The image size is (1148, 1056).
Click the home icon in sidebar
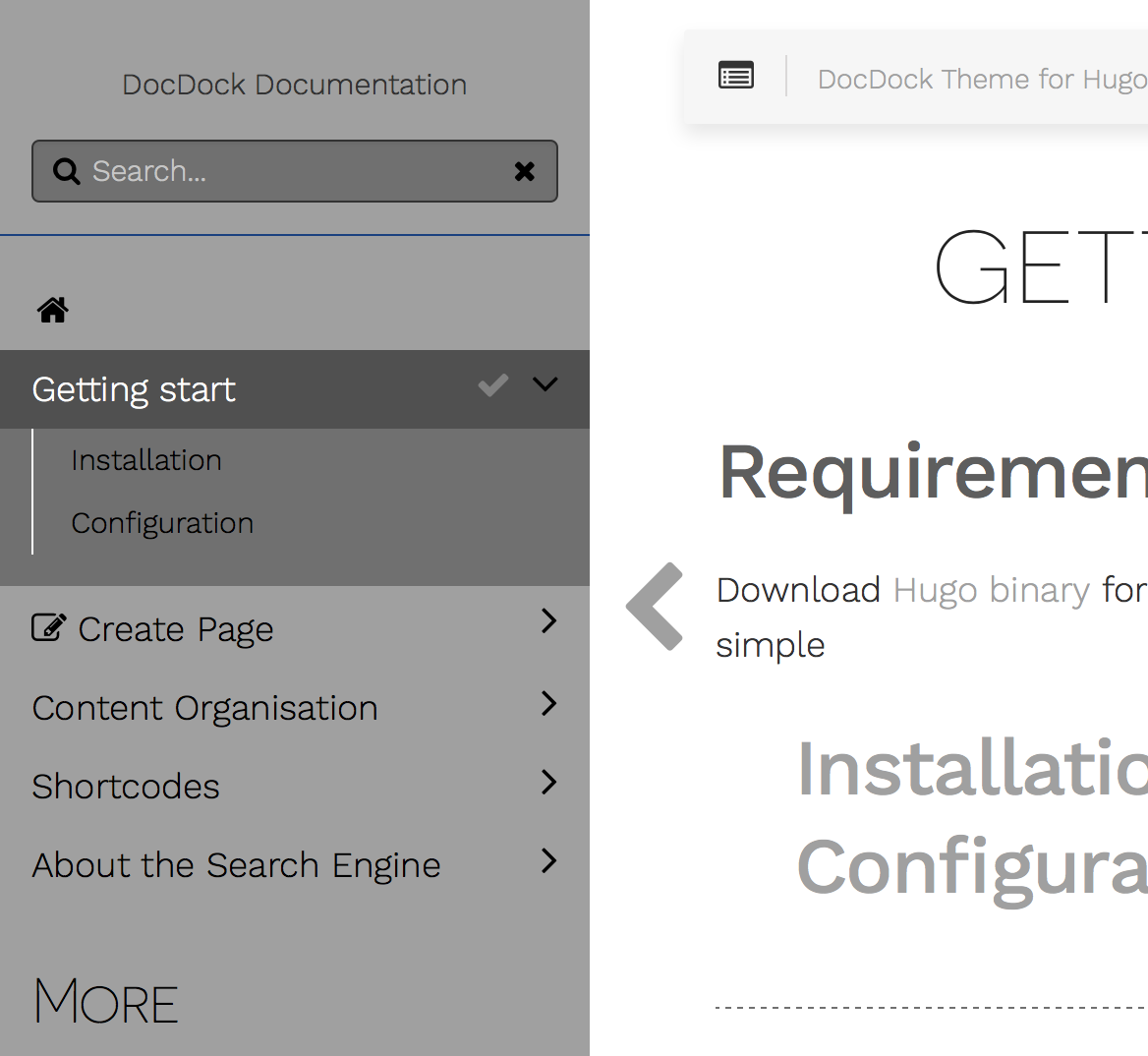[x=53, y=311]
